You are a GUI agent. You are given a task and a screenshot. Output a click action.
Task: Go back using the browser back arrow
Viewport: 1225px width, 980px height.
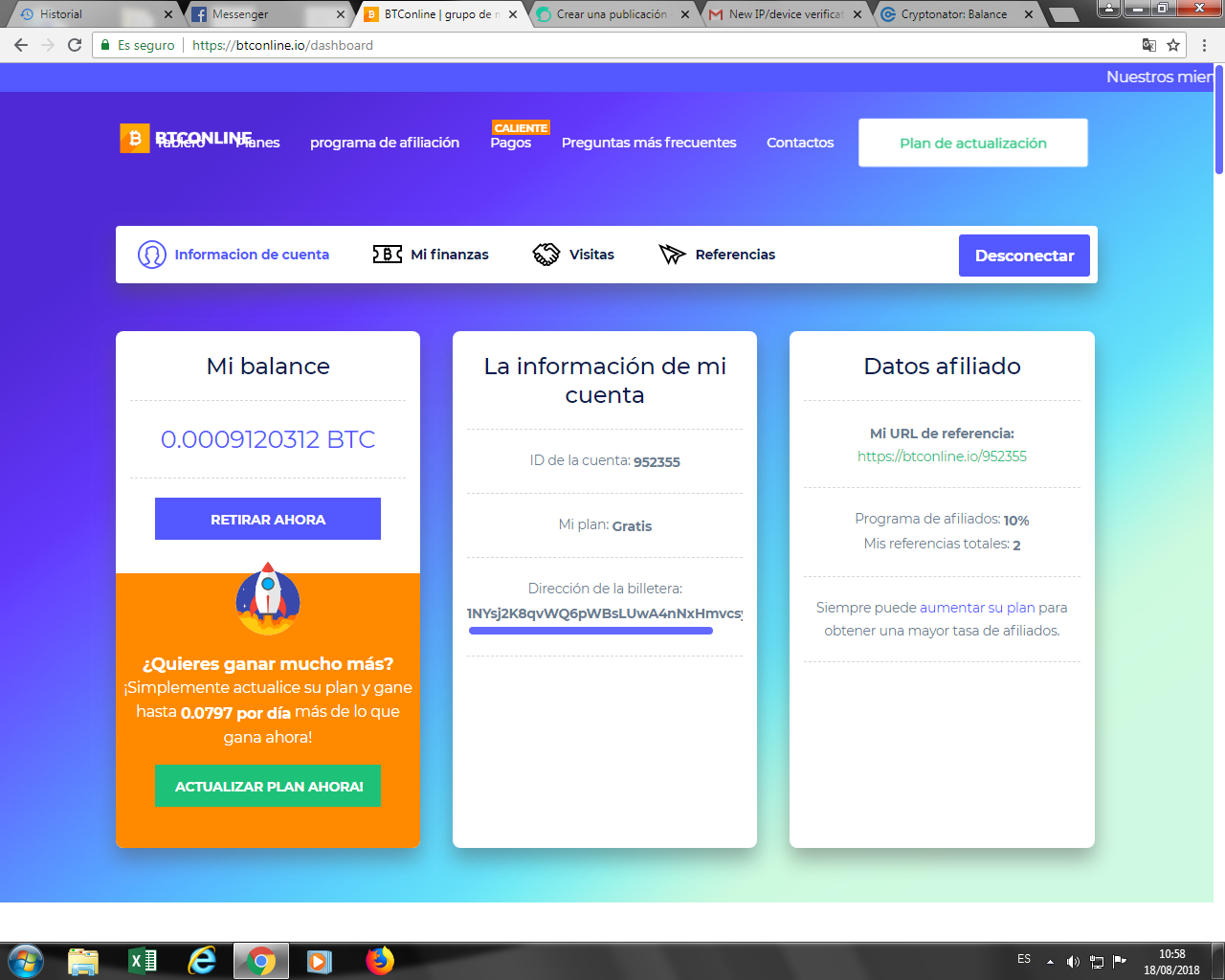(21, 45)
